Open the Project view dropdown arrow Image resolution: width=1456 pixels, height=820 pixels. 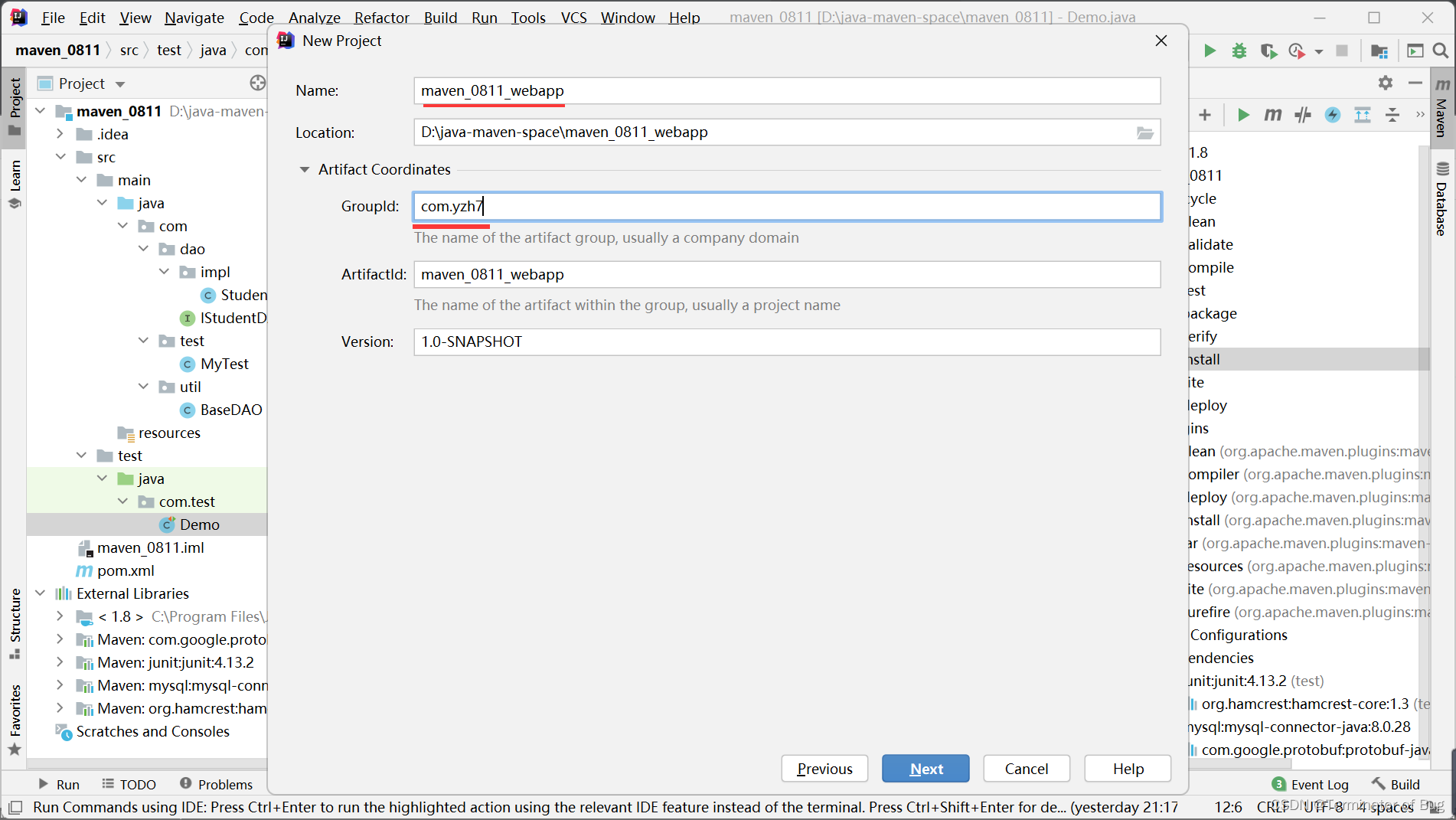pos(120,83)
